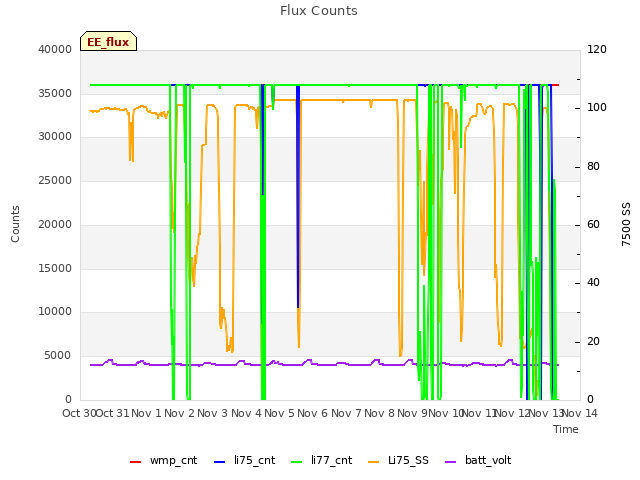Click the 'Nov 8' x-axis date
Viewport: 640px width, 480px height.
(380, 413)
